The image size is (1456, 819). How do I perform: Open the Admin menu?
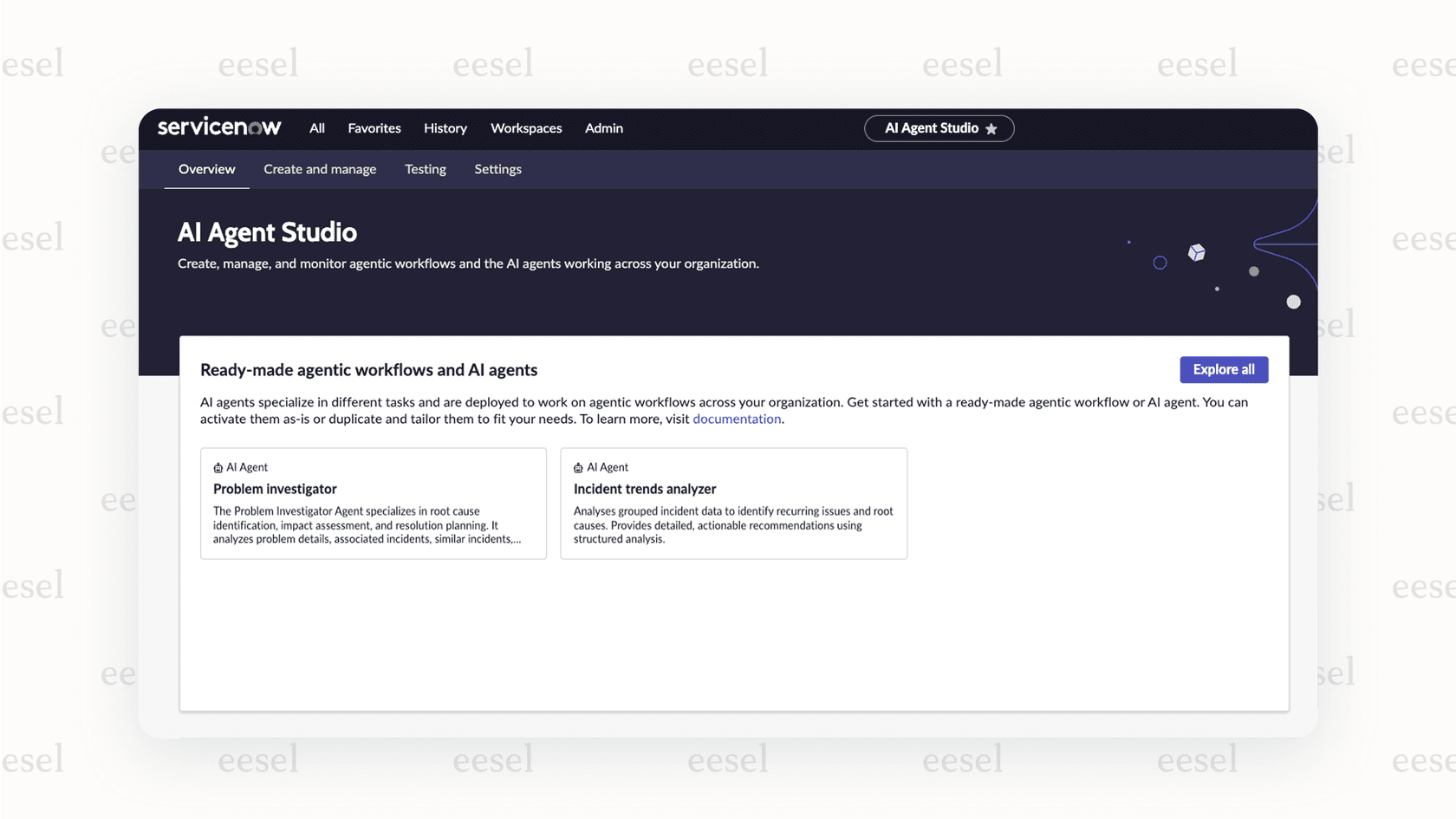point(603,128)
